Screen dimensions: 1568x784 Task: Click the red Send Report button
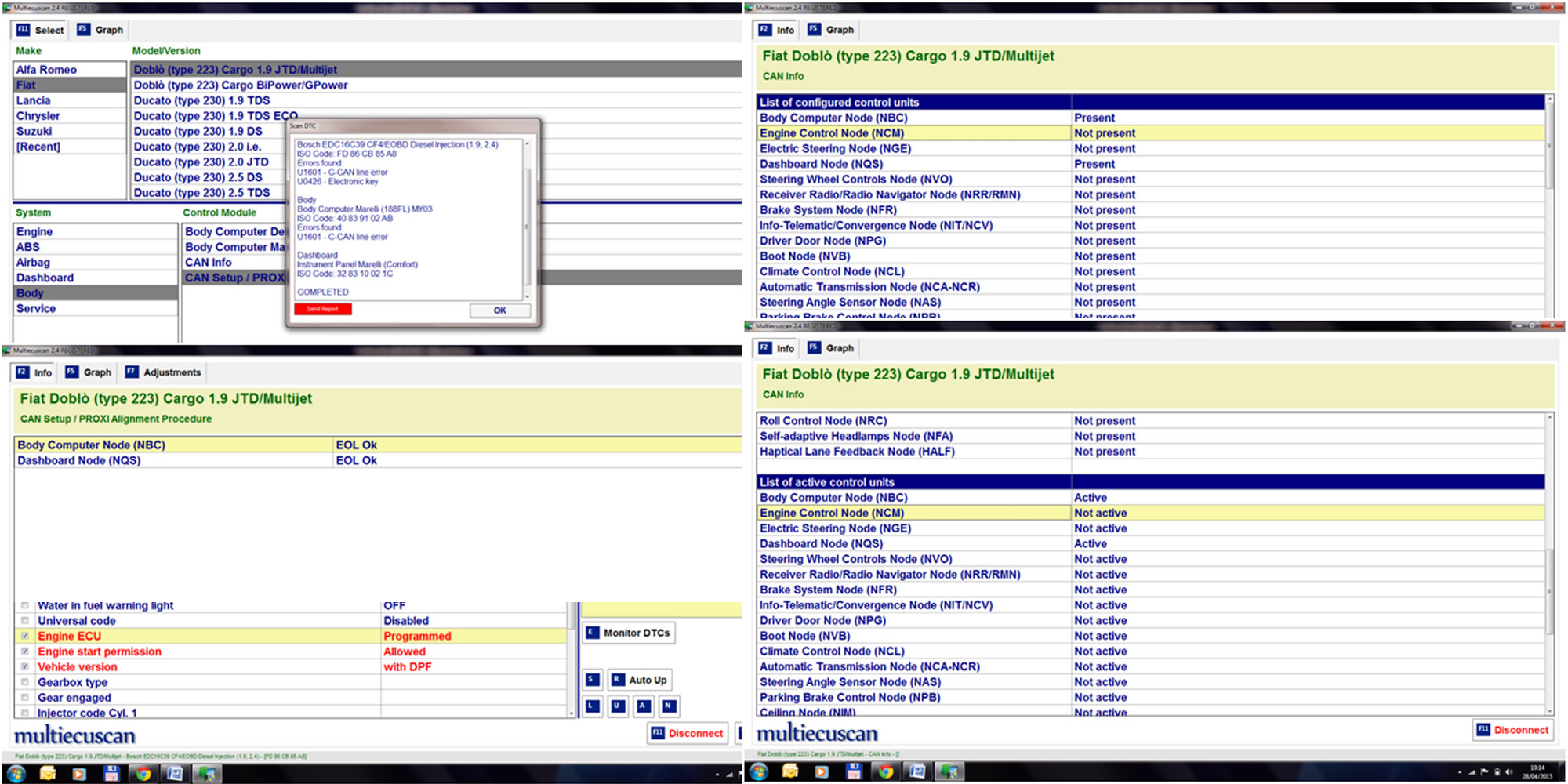pyautogui.click(x=323, y=309)
